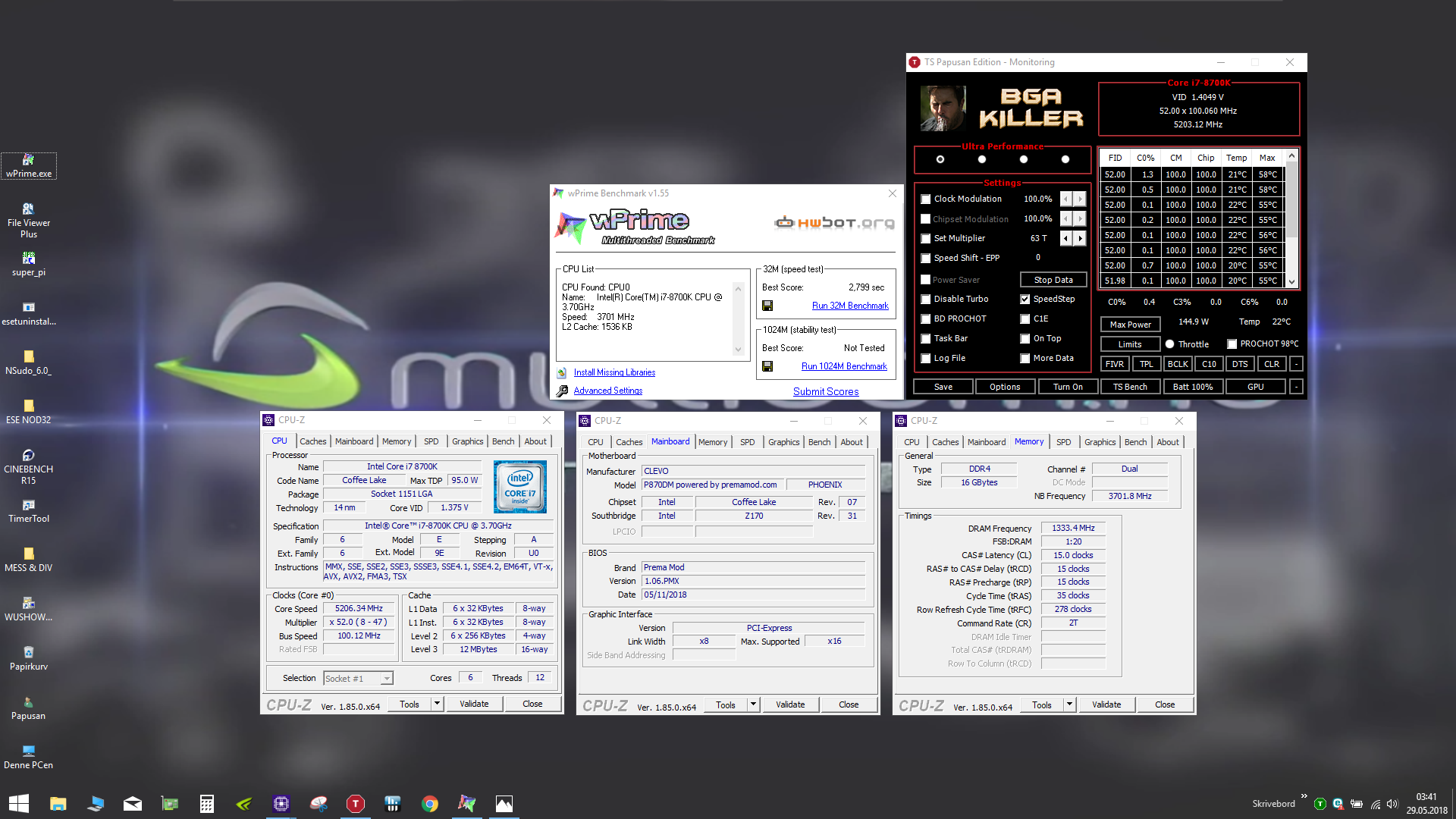
Task: Enable the Log File checkbox
Action: (926, 359)
